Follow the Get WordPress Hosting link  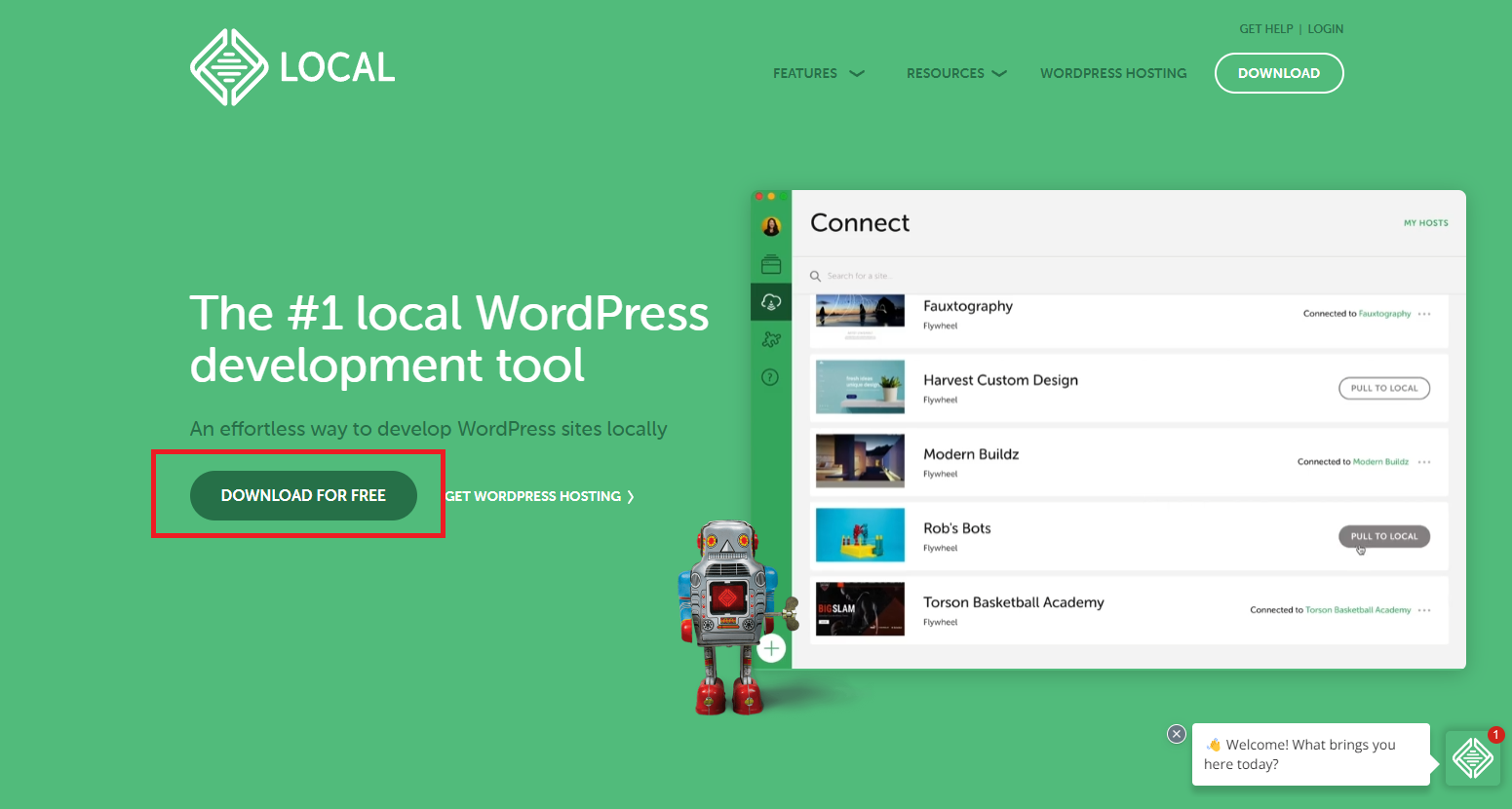coord(539,496)
